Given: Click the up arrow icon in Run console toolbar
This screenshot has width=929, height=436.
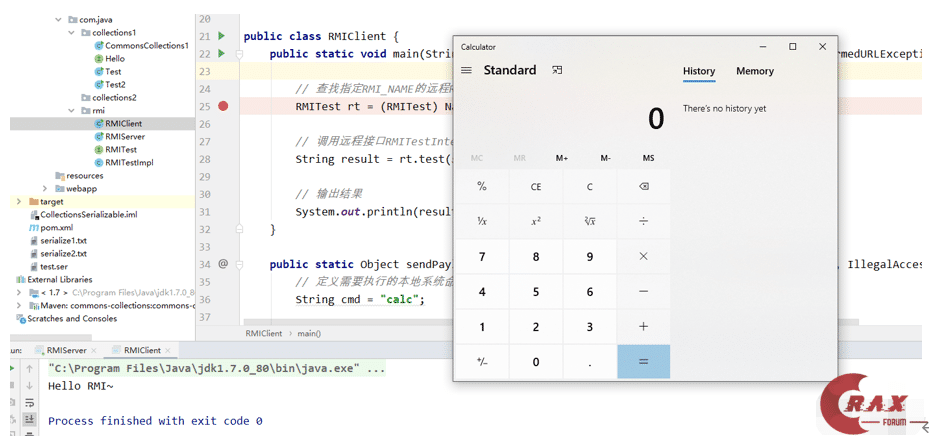Looking at the screenshot, I should (29, 369).
